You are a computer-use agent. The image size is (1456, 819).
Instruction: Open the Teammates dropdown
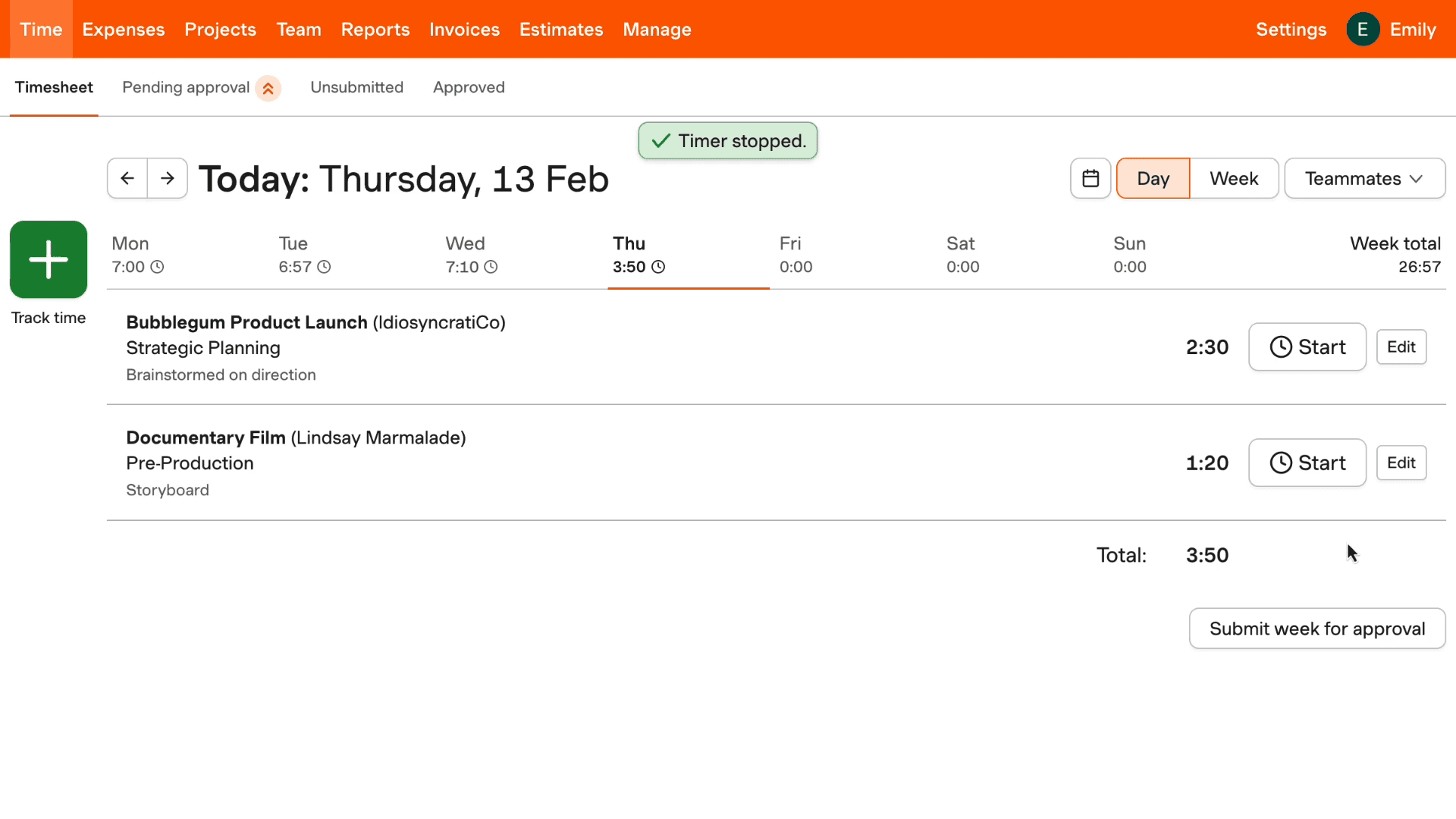click(1364, 178)
